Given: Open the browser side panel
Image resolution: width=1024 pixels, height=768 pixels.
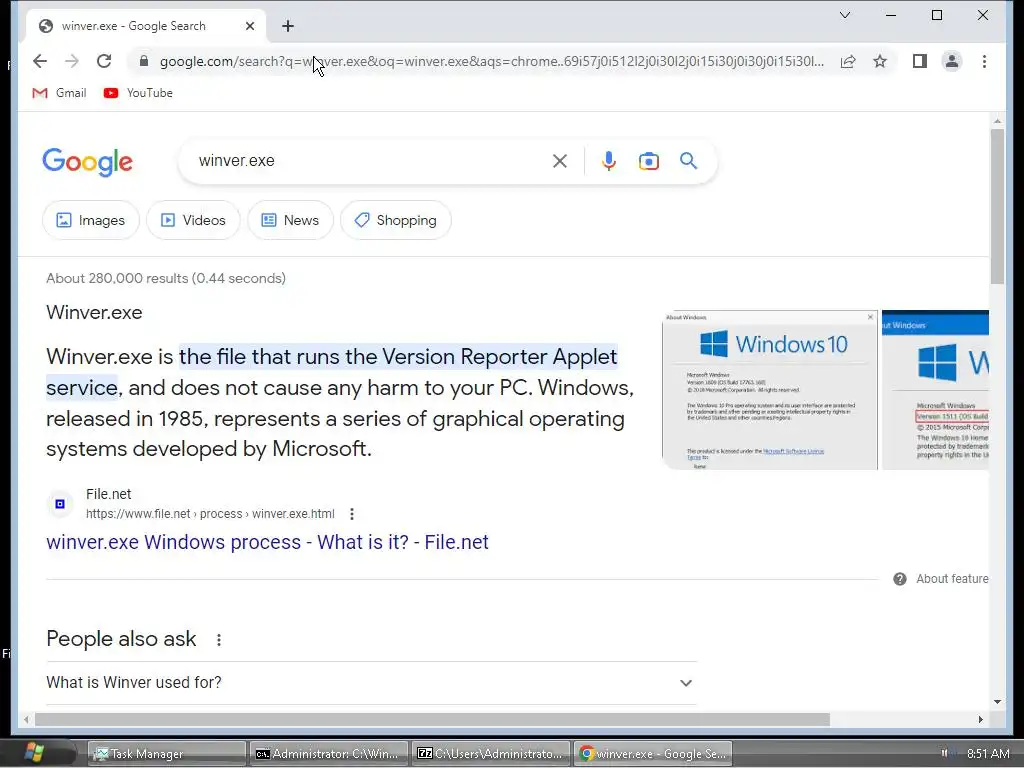Looking at the screenshot, I should [x=920, y=61].
